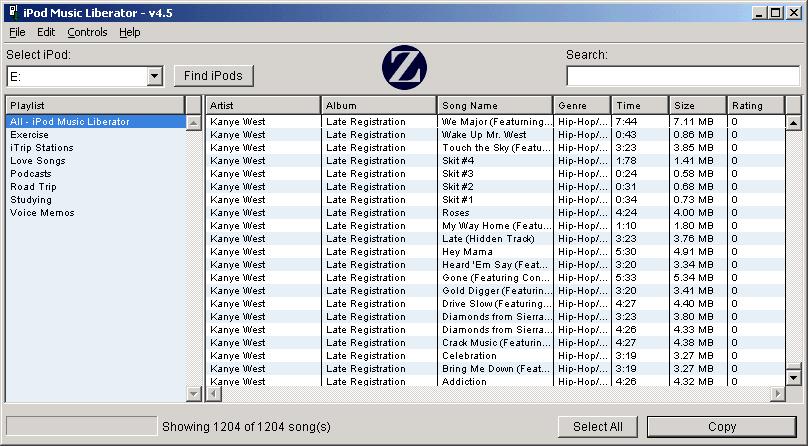The image size is (808, 446).
Task: Choose the iTrip Stations playlist
Action: [41, 148]
